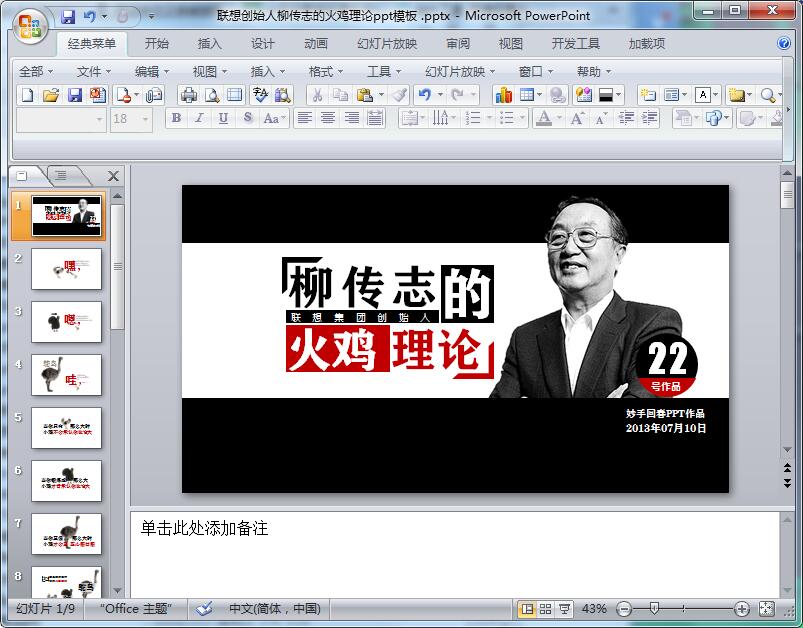Click "Office 主题" in status bar

[x=136, y=609]
